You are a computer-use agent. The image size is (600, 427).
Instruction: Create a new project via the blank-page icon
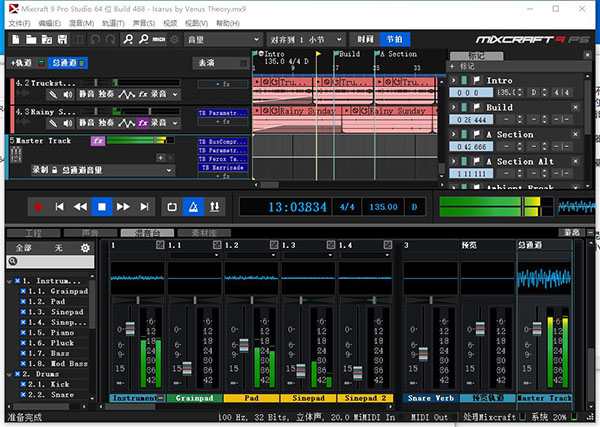click(16, 39)
